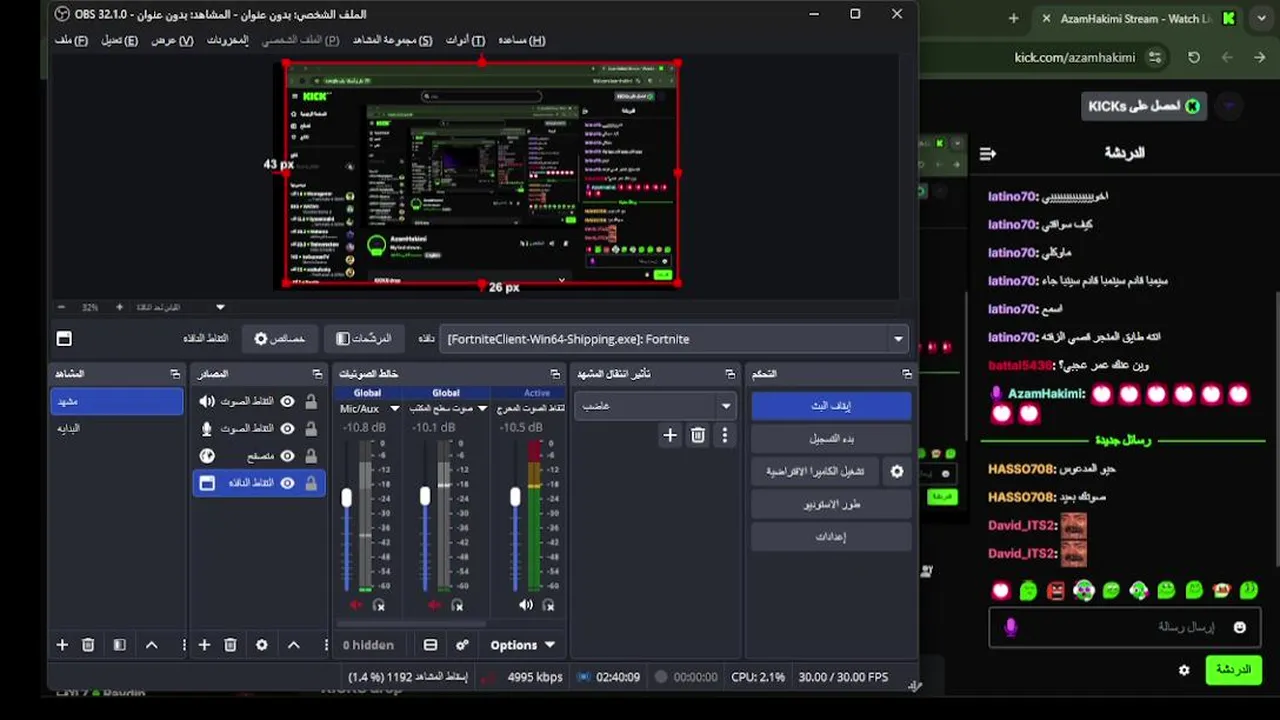
Task: Hide the microphone audio capture source
Action: pos(287,428)
